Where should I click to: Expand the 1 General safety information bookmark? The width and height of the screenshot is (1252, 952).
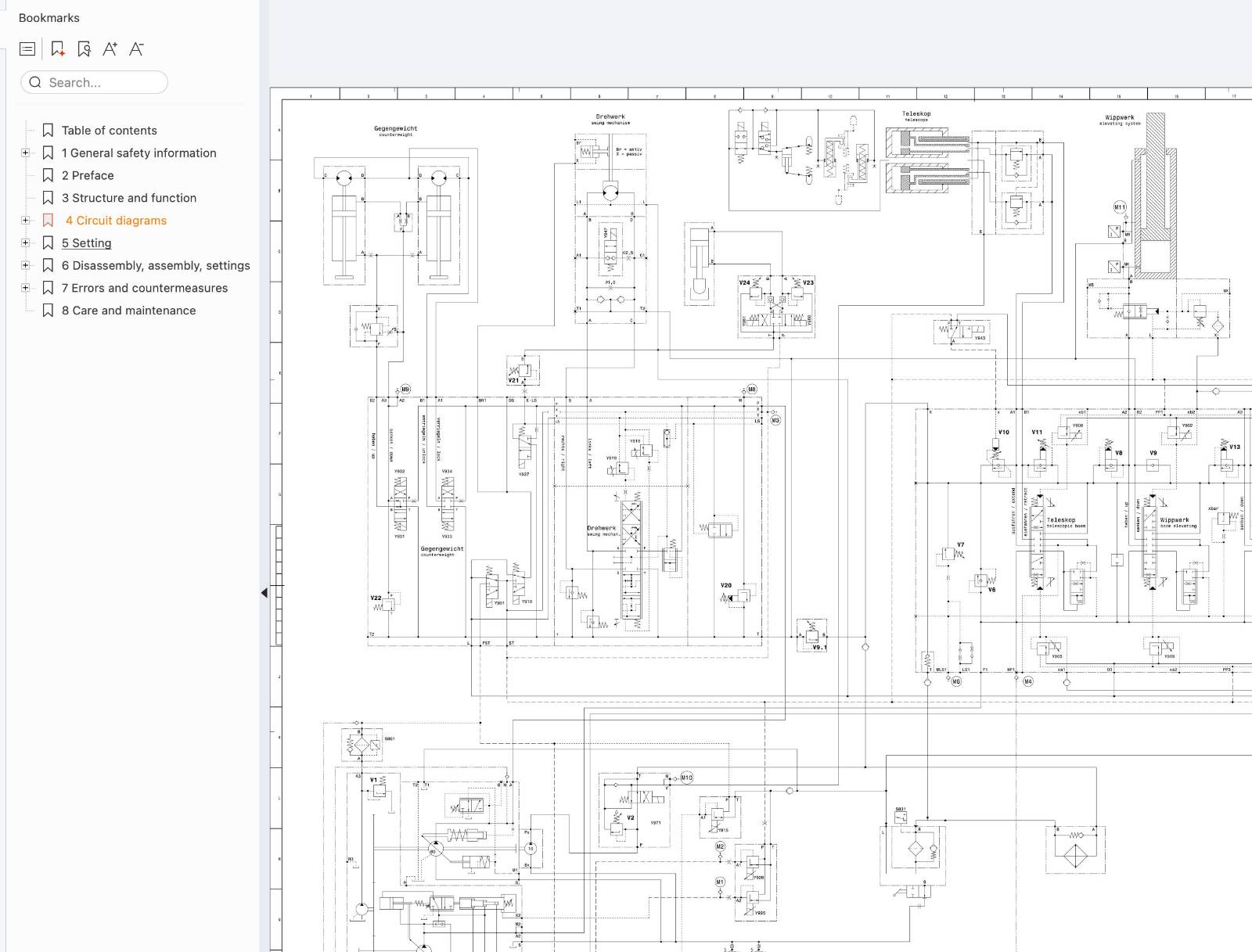25,153
